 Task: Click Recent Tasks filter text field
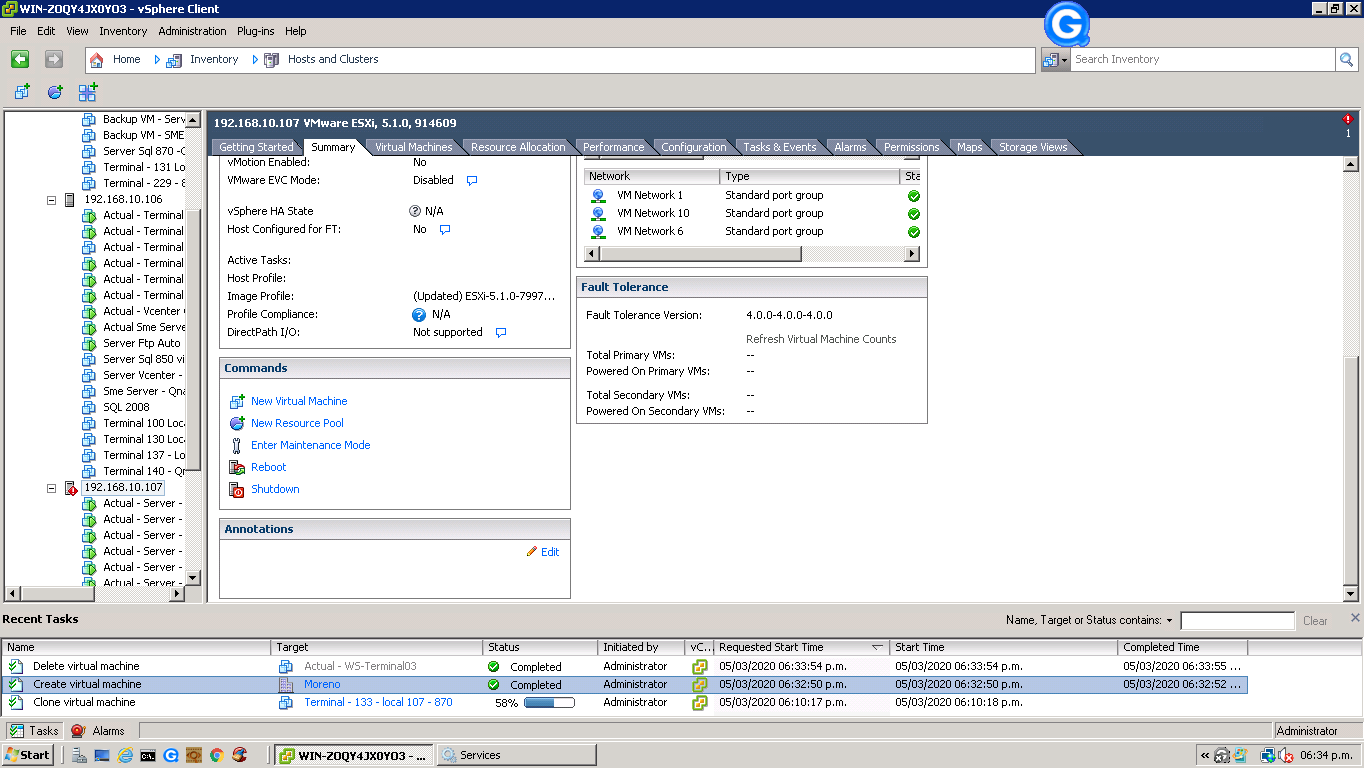coord(1237,621)
